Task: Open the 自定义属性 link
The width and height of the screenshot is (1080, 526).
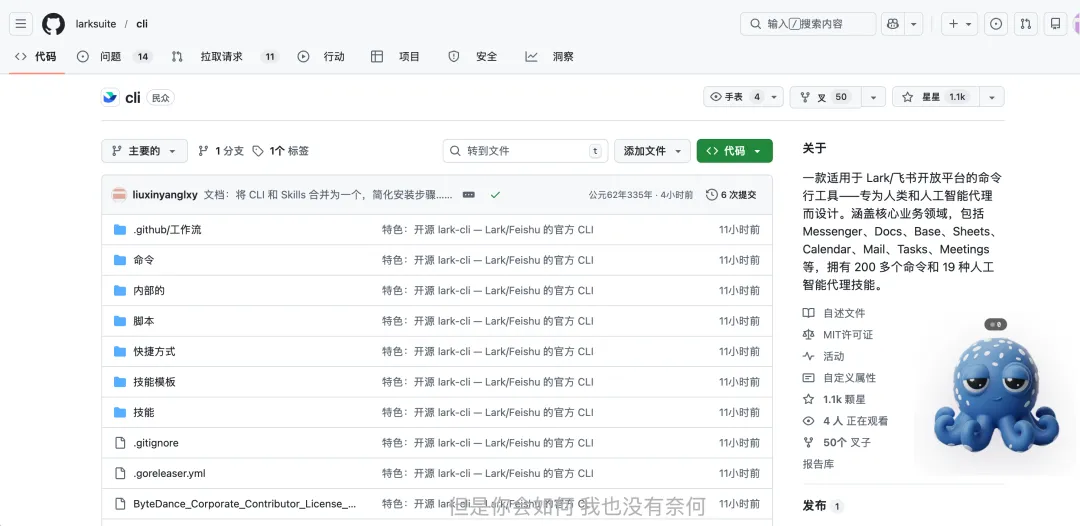Action: [x=839, y=378]
